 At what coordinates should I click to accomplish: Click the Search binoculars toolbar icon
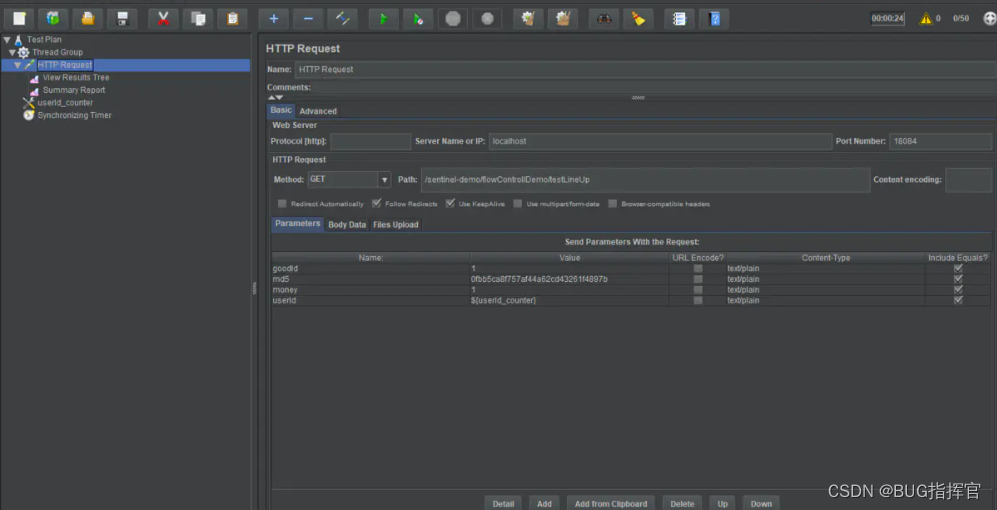(603, 18)
